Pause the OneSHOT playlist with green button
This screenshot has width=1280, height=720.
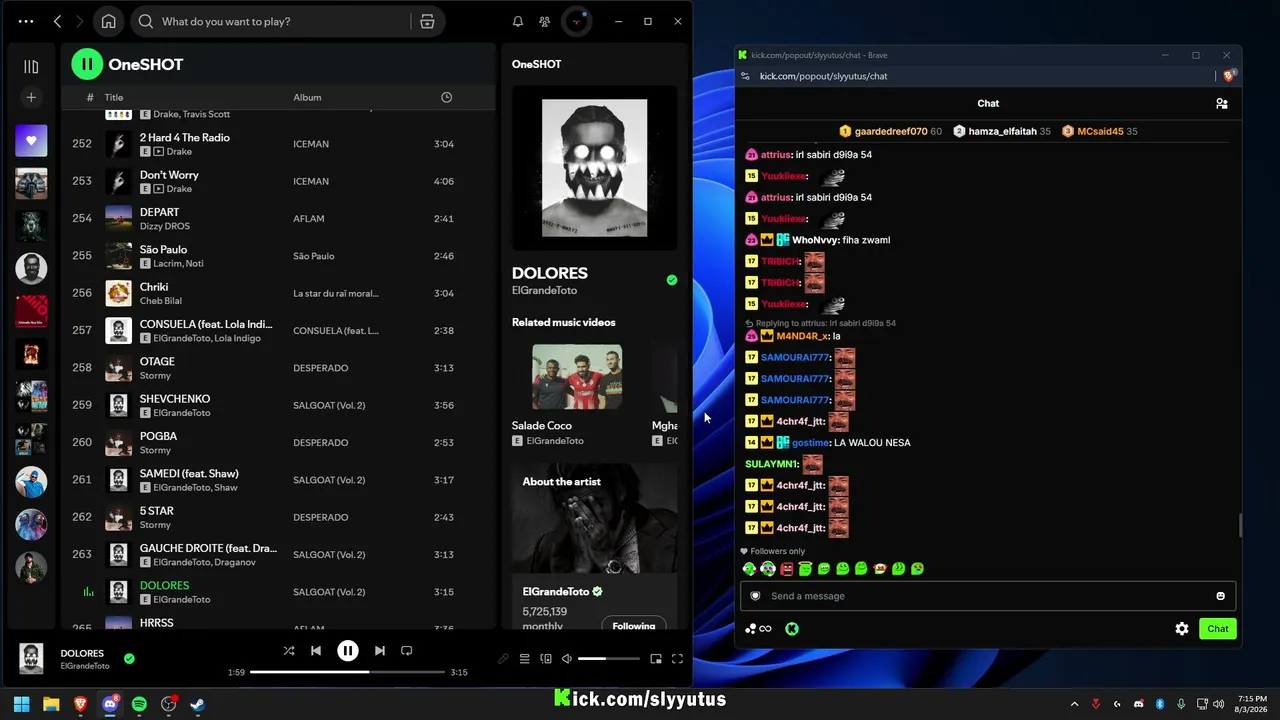pyautogui.click(x=87, y=64)
